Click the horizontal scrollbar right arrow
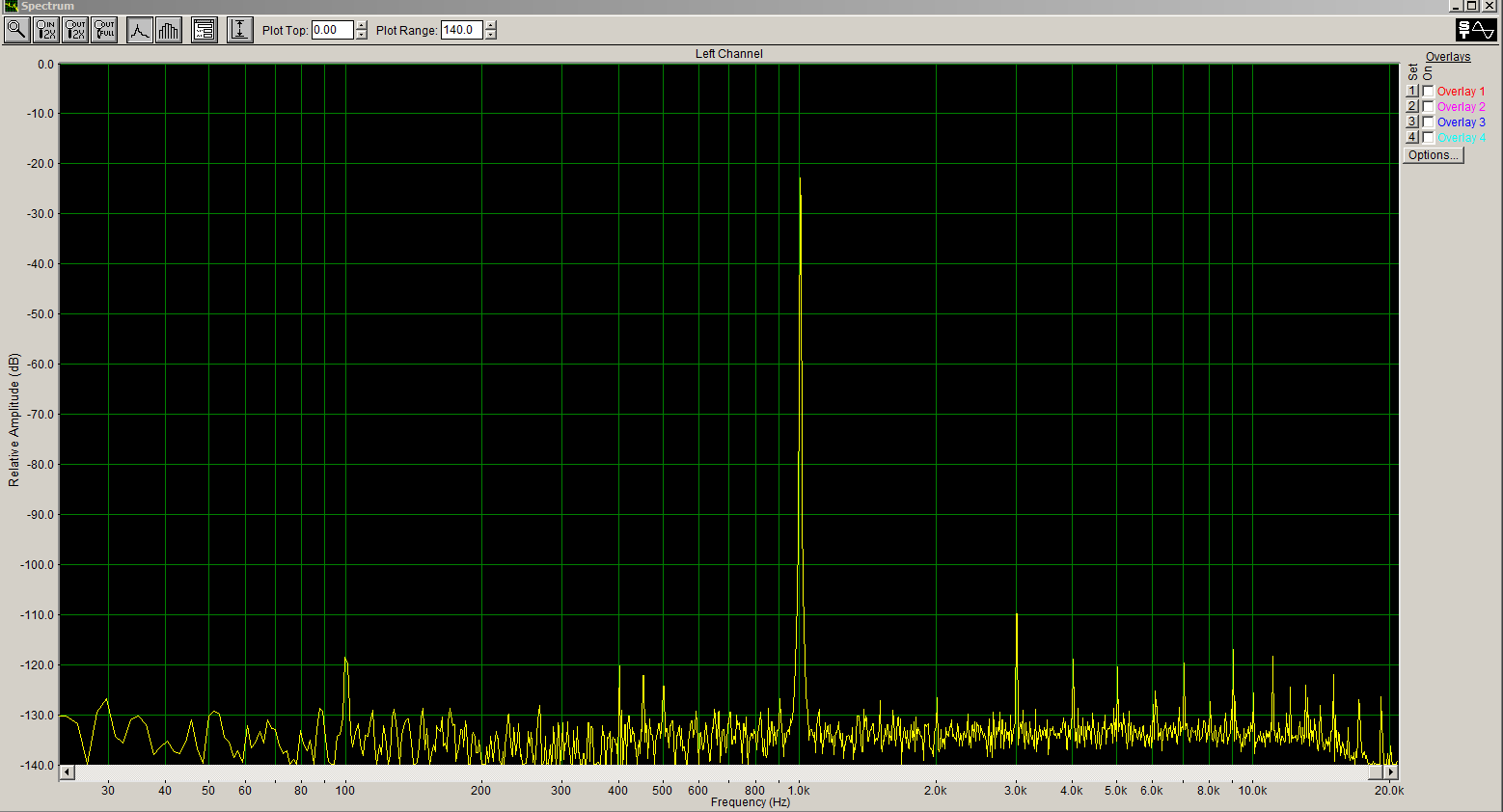This screenshot has width=1503, height=812. 1391,772
